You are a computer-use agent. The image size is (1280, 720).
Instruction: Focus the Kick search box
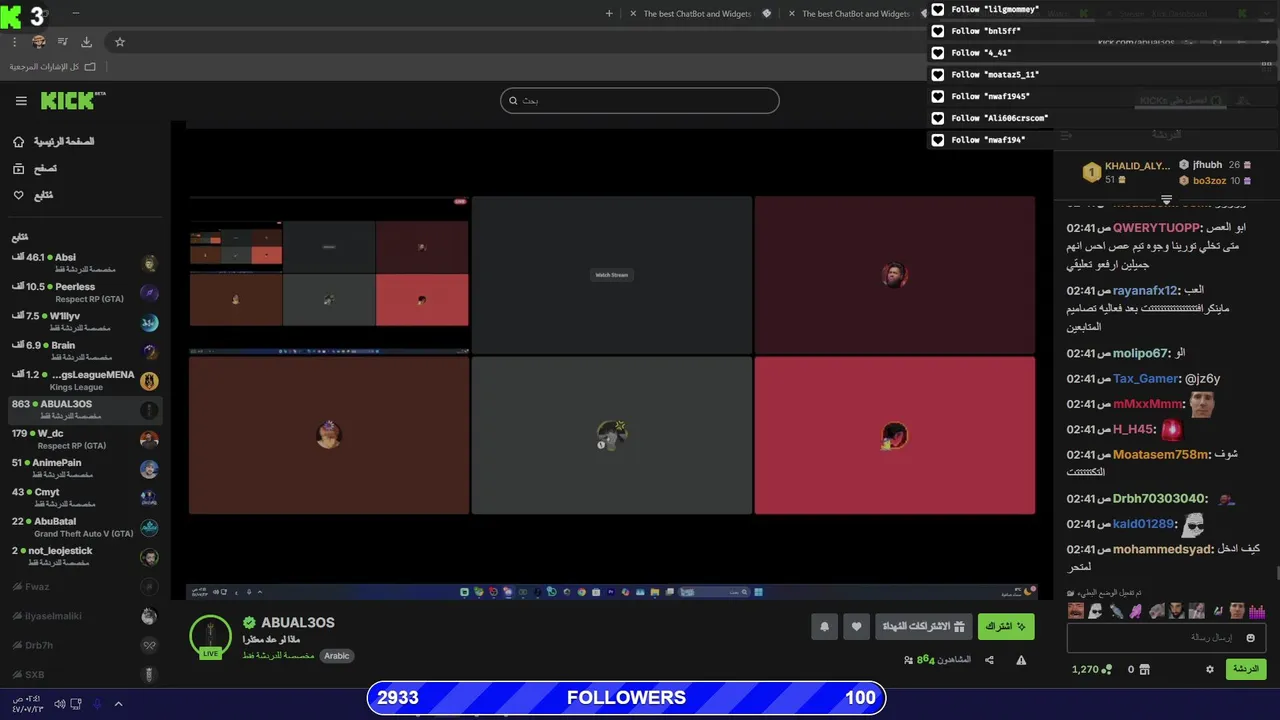(x=639, y=100)
